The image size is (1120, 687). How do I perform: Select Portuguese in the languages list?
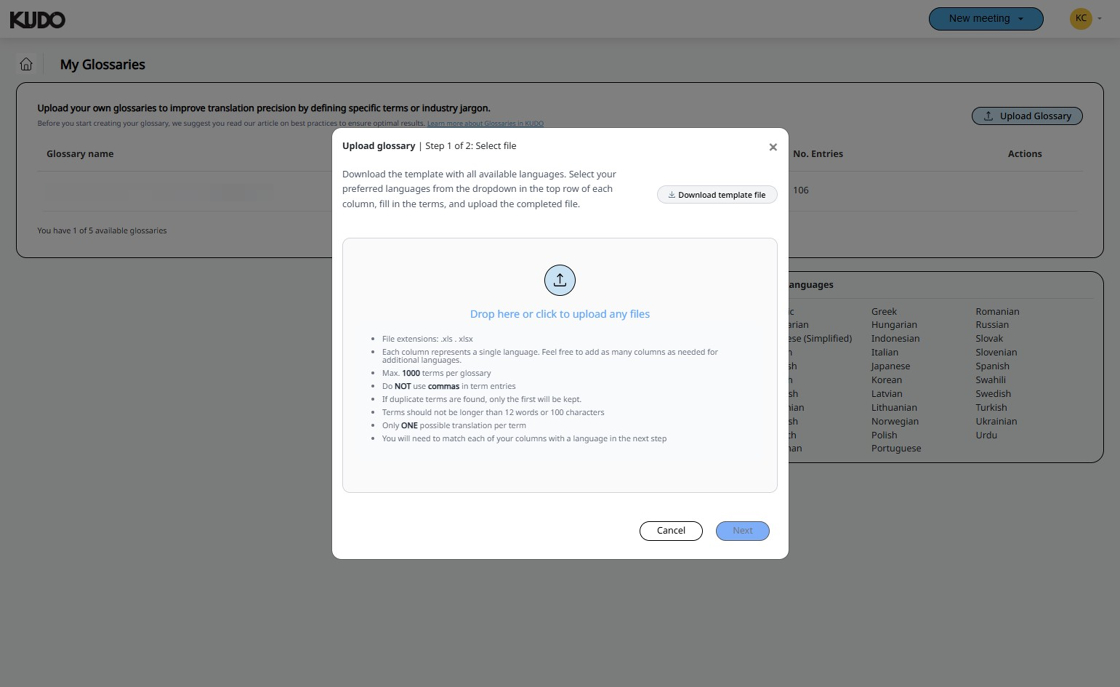(896, 448)
